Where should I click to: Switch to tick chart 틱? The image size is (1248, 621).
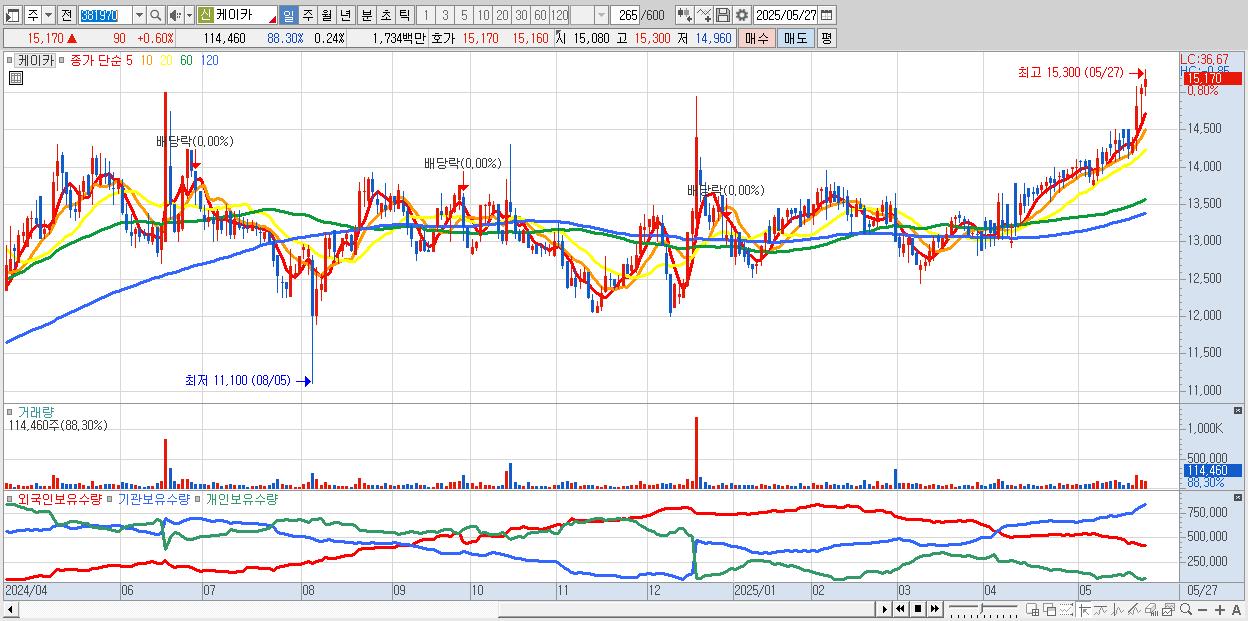coord(404,15)
